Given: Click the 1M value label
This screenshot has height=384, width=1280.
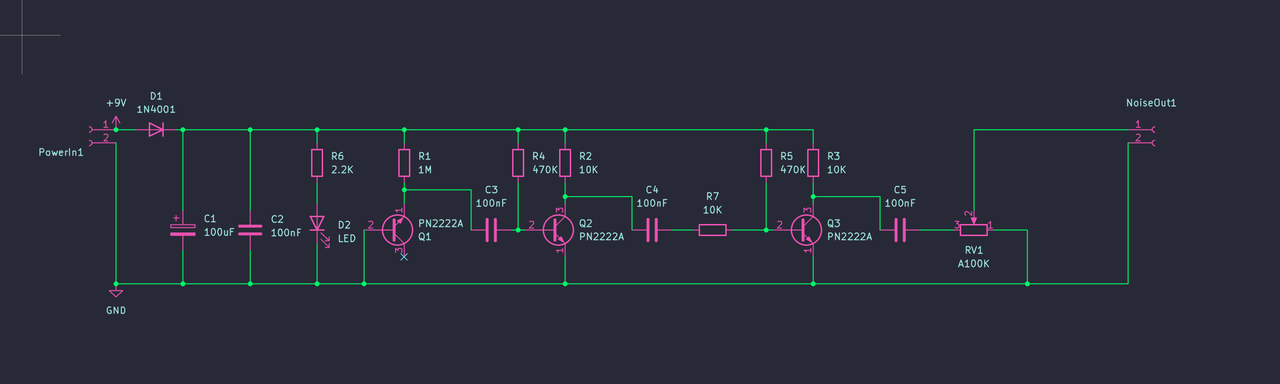Looking at the screenshot, I should pos(425,171).
